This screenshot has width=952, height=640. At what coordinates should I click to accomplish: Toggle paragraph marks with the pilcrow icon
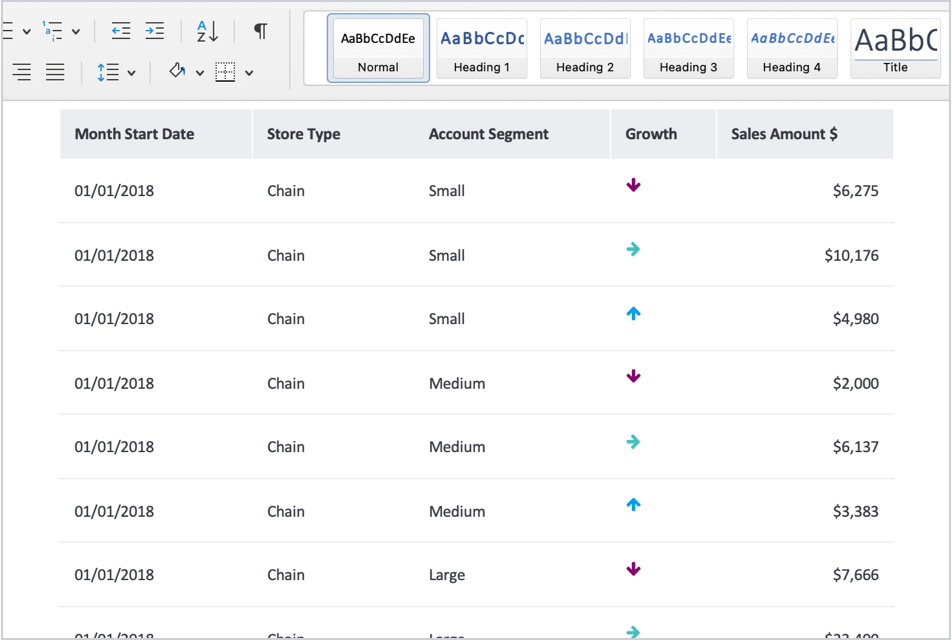tap(260, 31)
